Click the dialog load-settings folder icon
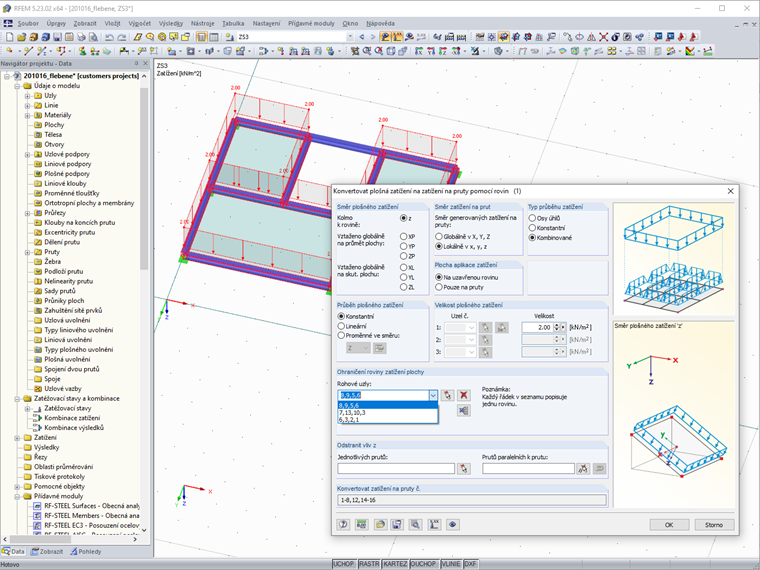This screenshot has height=570, width=760. (380, 524)
